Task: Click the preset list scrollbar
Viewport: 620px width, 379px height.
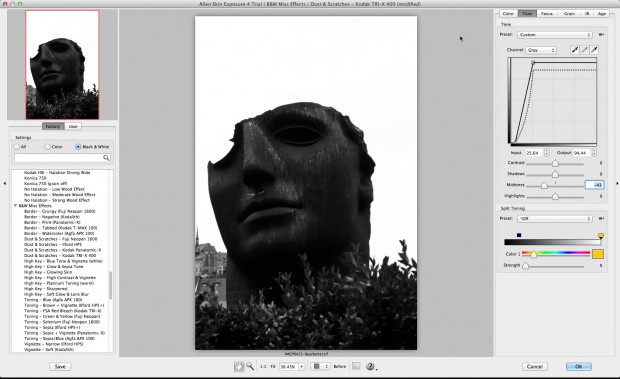Action: [110, 285]
